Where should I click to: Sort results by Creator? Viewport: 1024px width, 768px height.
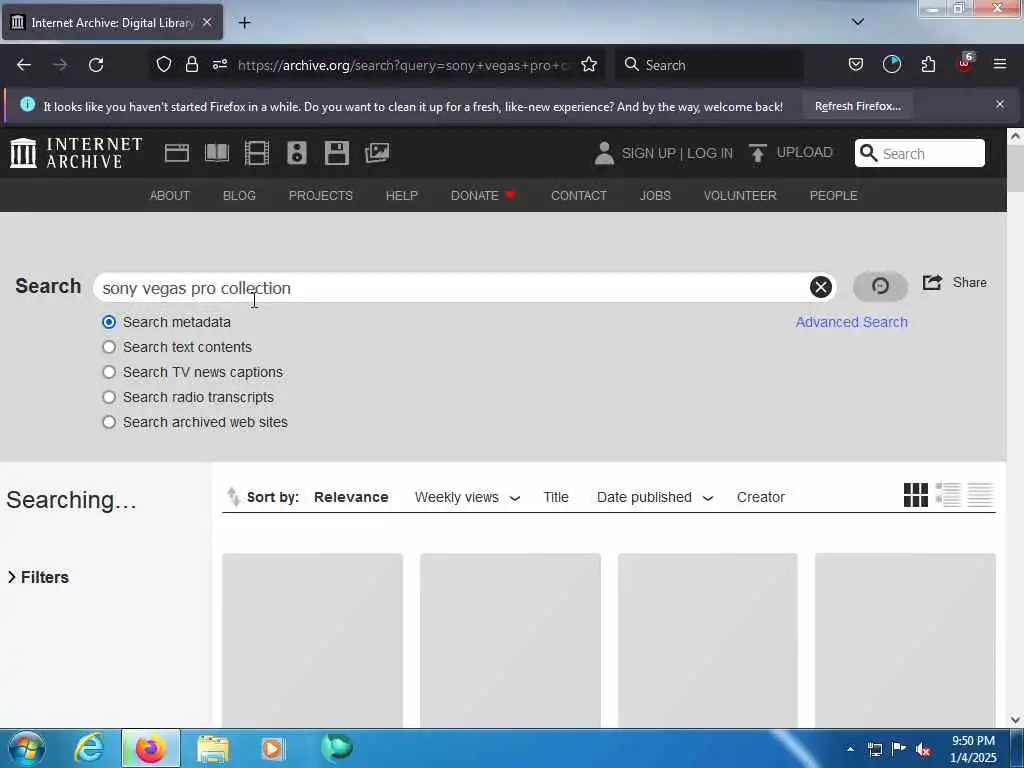pos(760,497)
